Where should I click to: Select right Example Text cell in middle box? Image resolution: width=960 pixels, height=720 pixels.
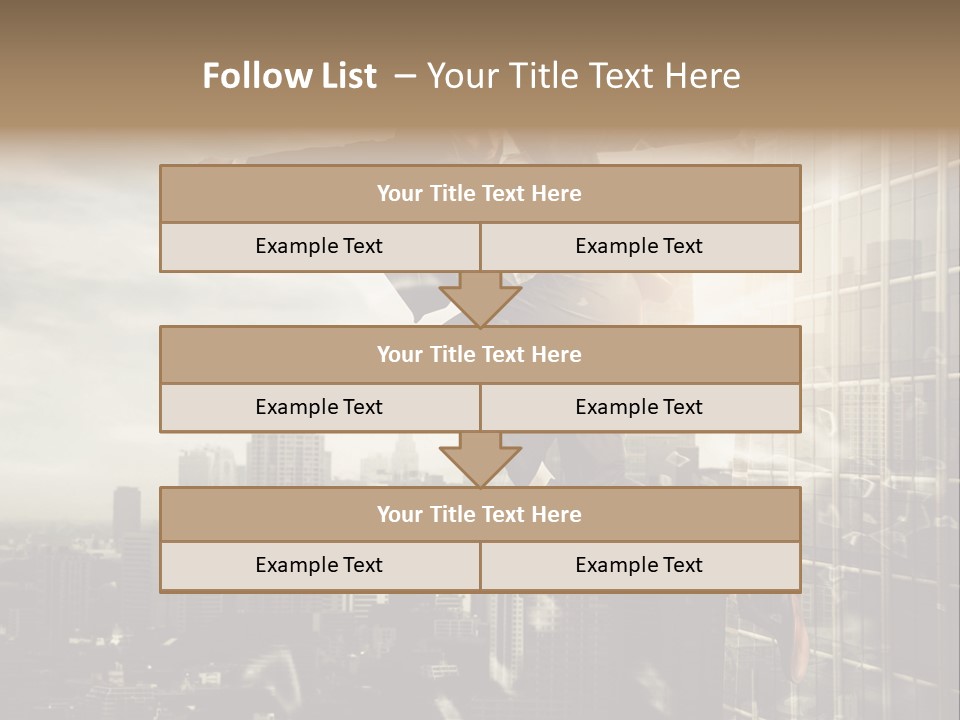639,407
